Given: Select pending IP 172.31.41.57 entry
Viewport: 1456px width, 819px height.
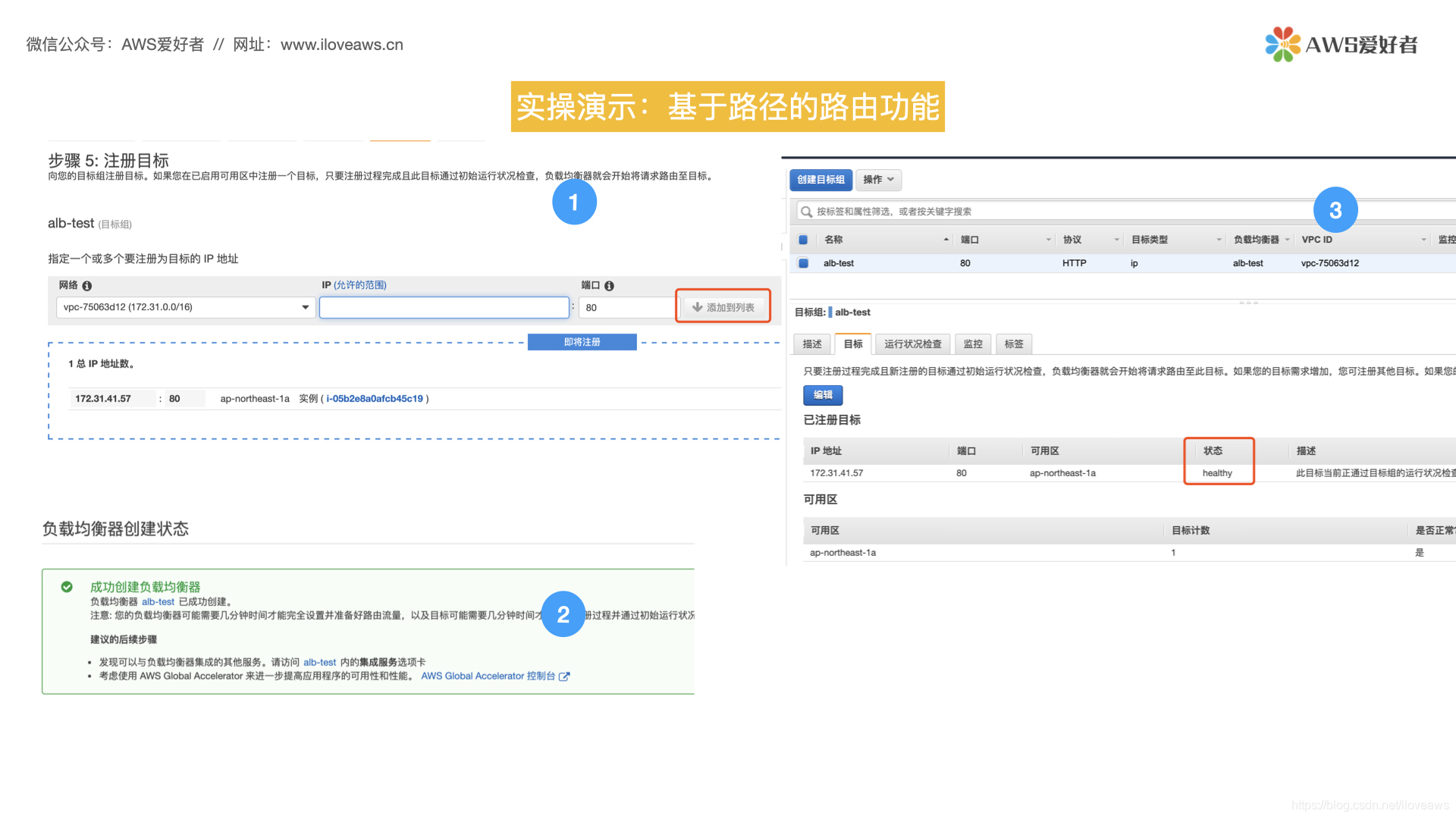Looking at the screenshot, I should point(112,399).
